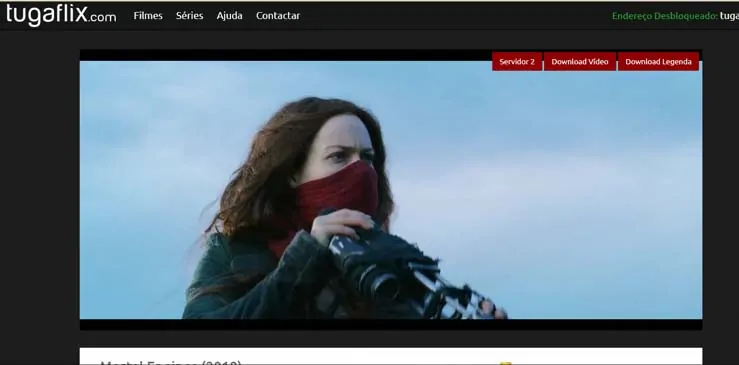
Task: Open the Séries menu item
Action: tap(189, 16)
